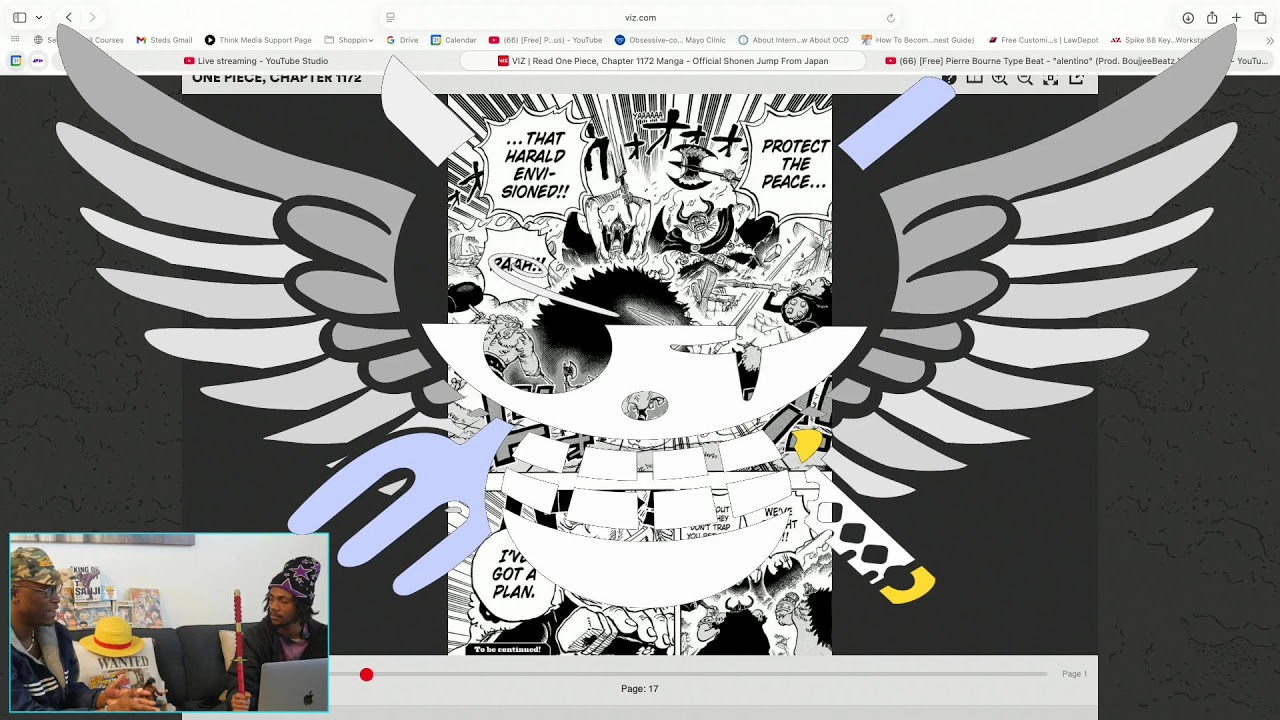Reload the page with refresh icon
Screen dimensions: 1280x720
click(891, 17)
